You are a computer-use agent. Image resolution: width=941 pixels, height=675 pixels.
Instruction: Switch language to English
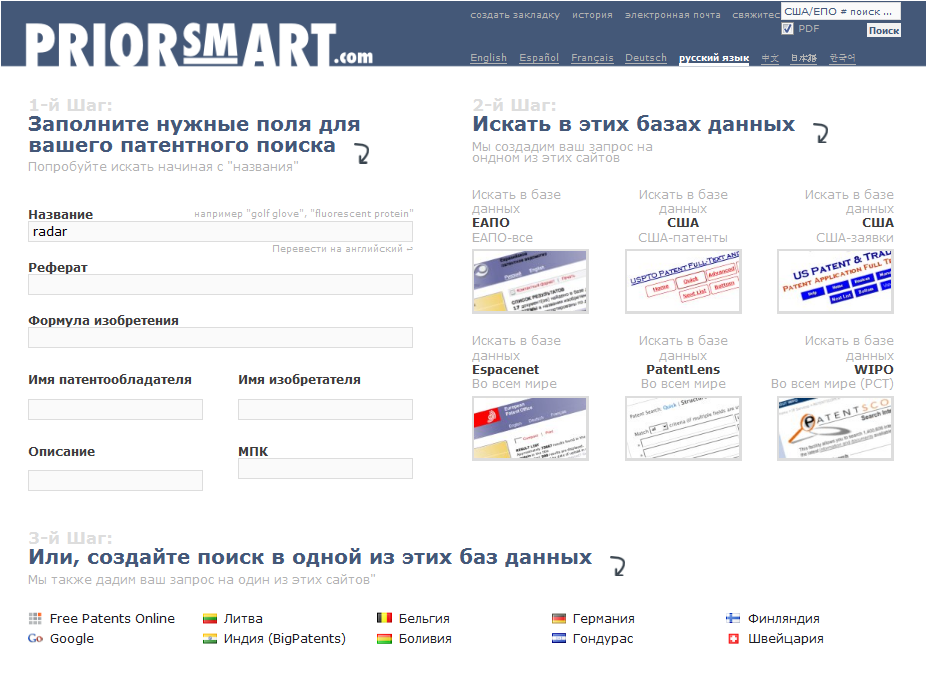click(x=489, y=58)
